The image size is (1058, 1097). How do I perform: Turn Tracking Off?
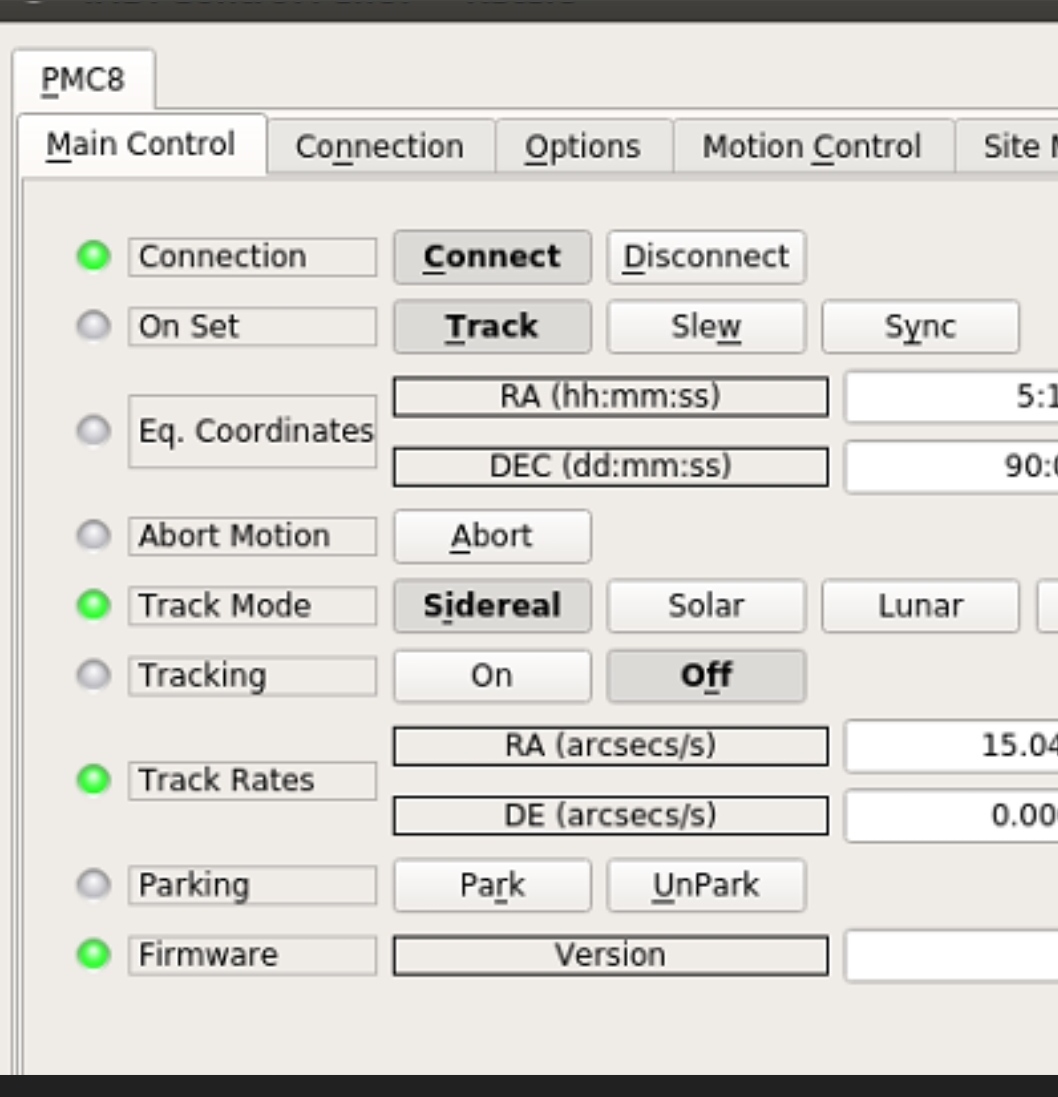[707, 676]
